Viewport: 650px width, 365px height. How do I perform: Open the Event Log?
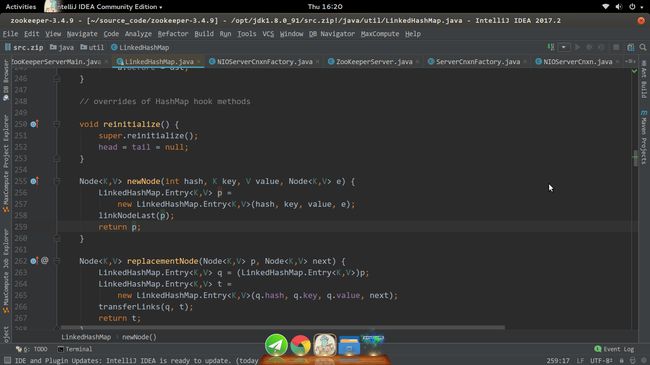pyautogui.click(x=614, y=349)
